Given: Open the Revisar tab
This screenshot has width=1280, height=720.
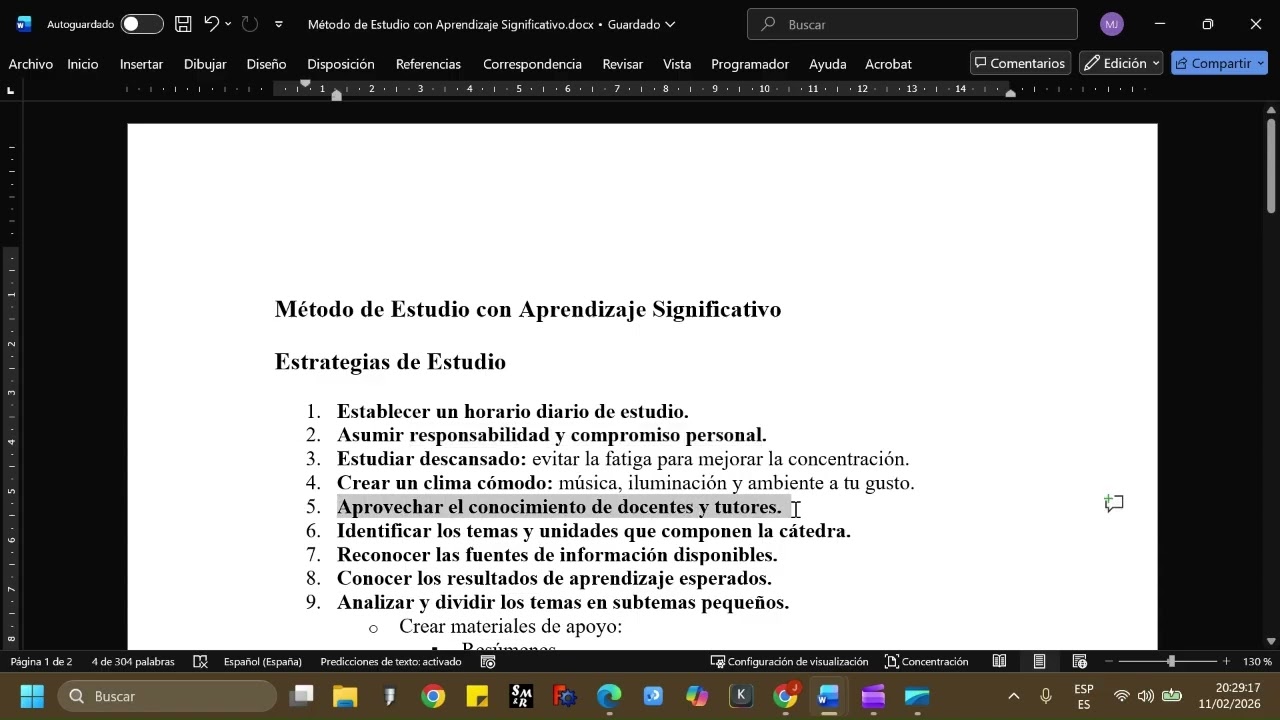Looking at the screenshot, I should click(622, 64).
